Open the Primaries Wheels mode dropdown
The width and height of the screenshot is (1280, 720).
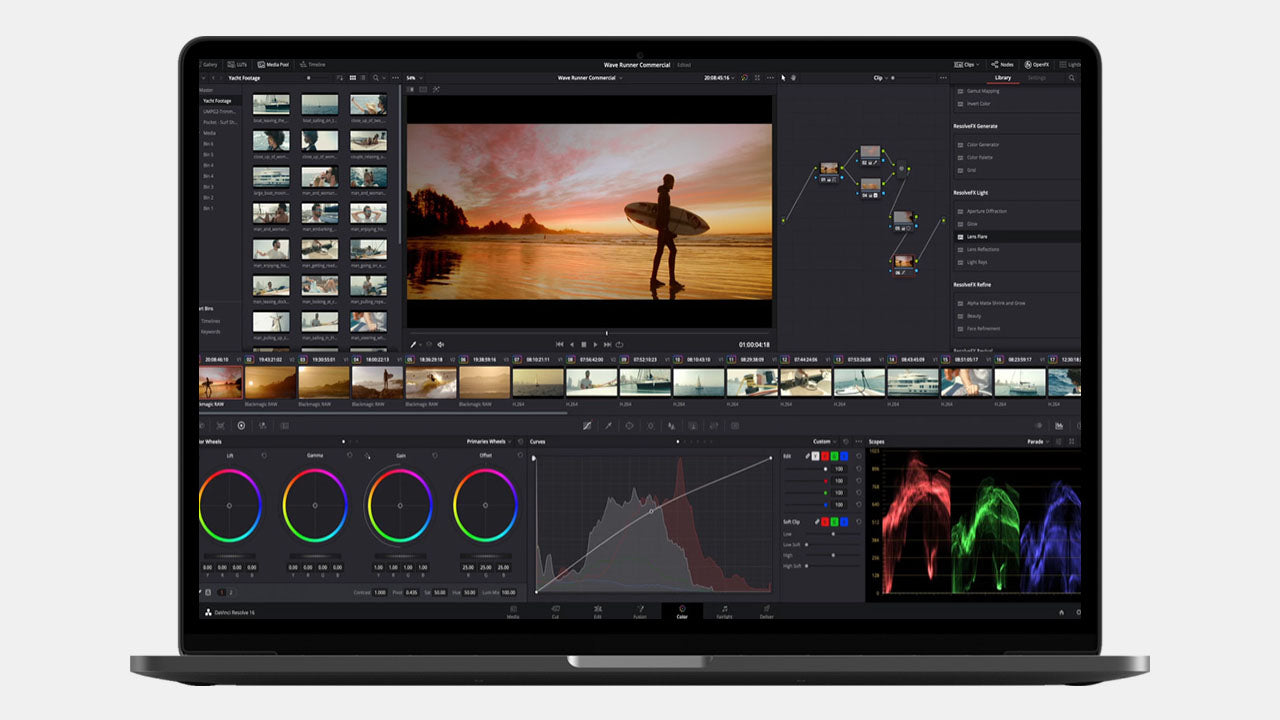pos(488,441)
